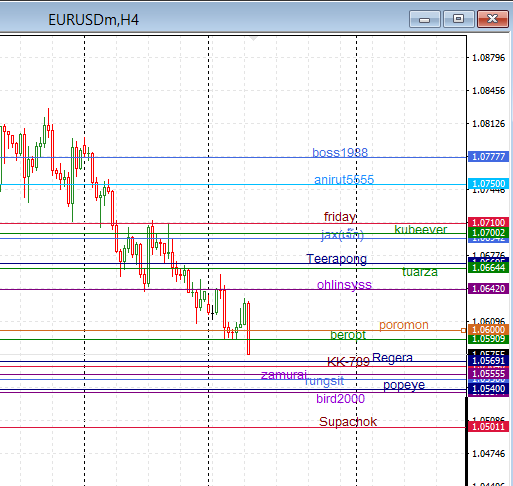Click the EURUSDm,H4 window title
Image resolution: width=513 pixels, height=486 pixels.
pyautogui.click(x=93, y=20)
